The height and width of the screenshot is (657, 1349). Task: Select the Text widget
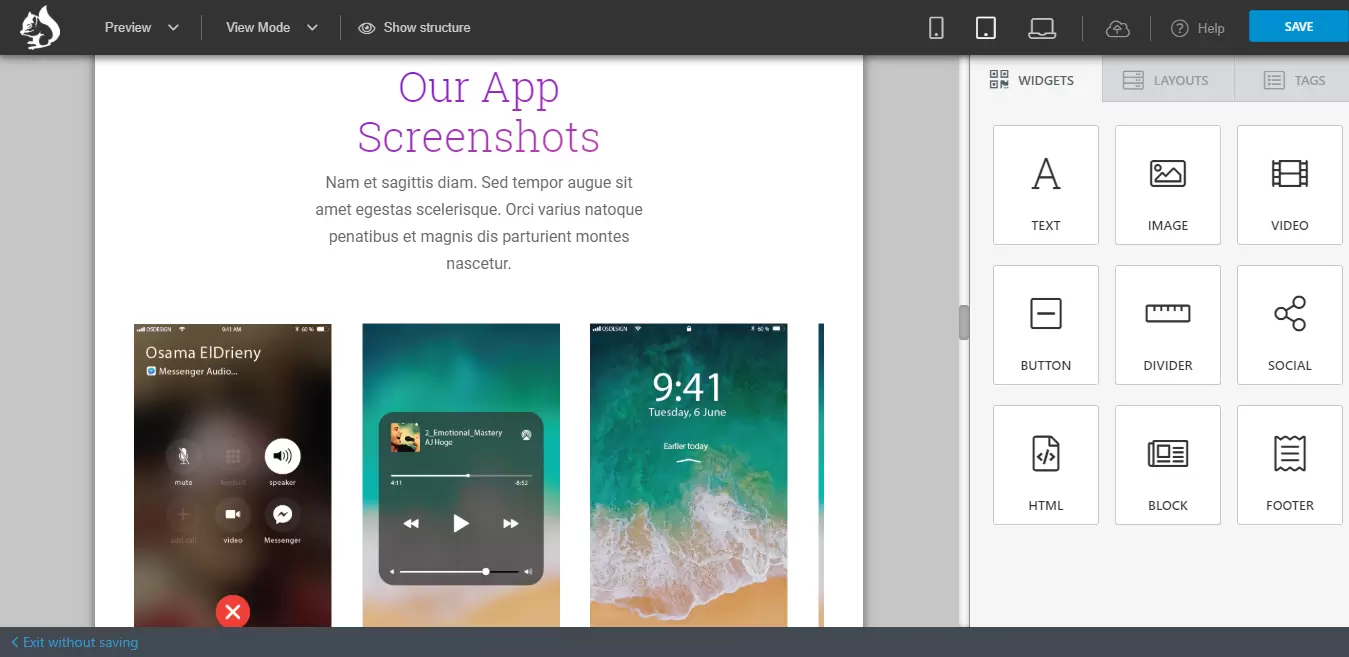click(x=1045, y=185)
